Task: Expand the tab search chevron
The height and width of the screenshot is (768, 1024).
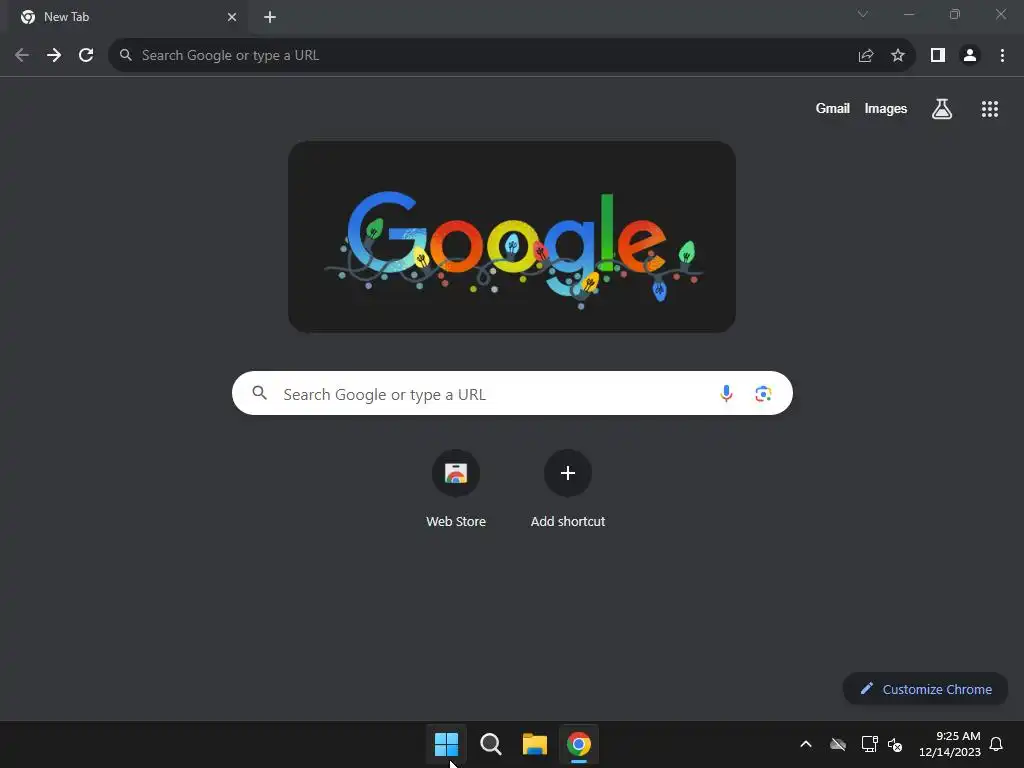Action: 863,14
